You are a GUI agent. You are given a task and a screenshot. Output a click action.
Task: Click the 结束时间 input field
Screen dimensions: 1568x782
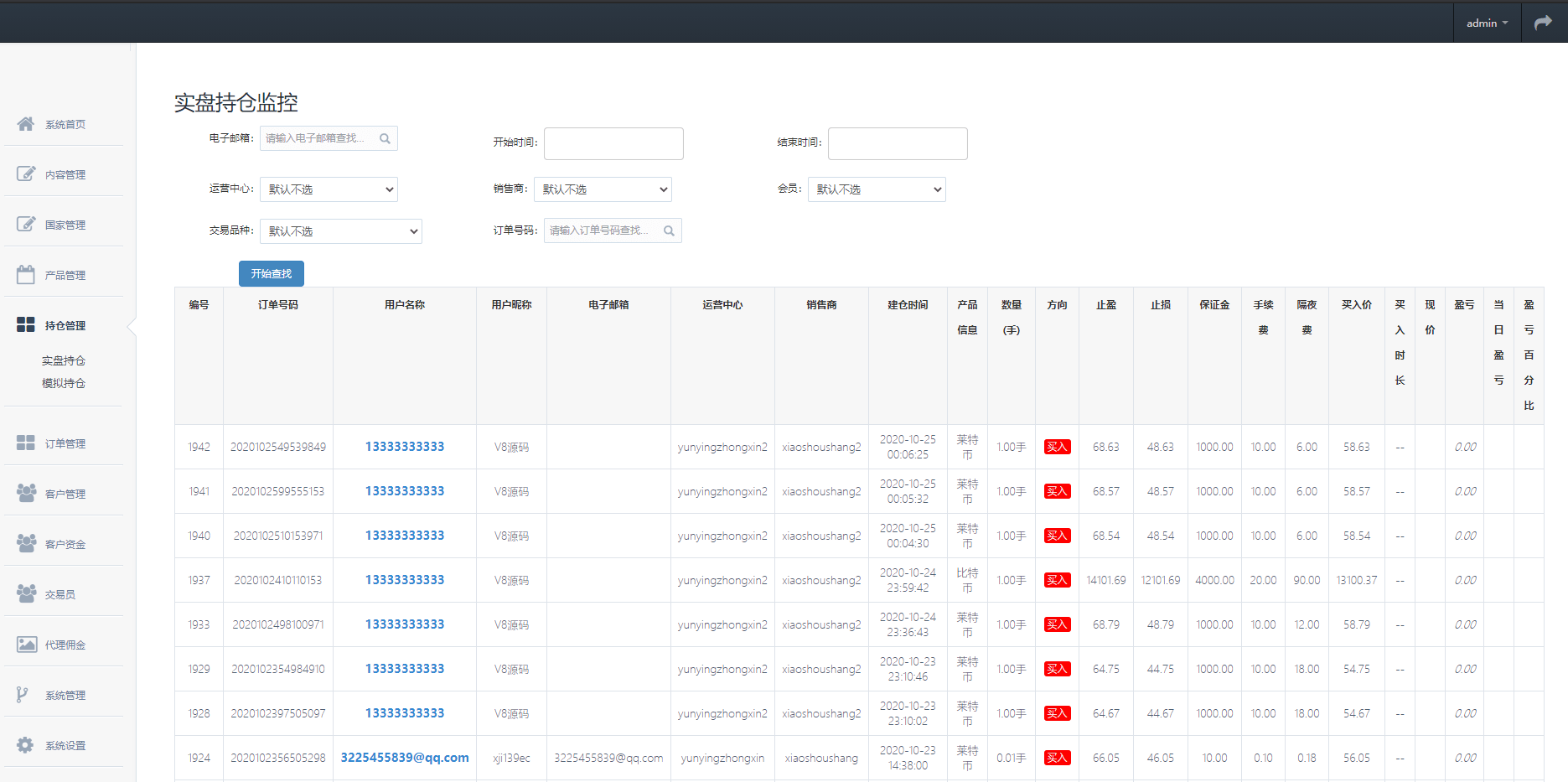click(898, 143)
